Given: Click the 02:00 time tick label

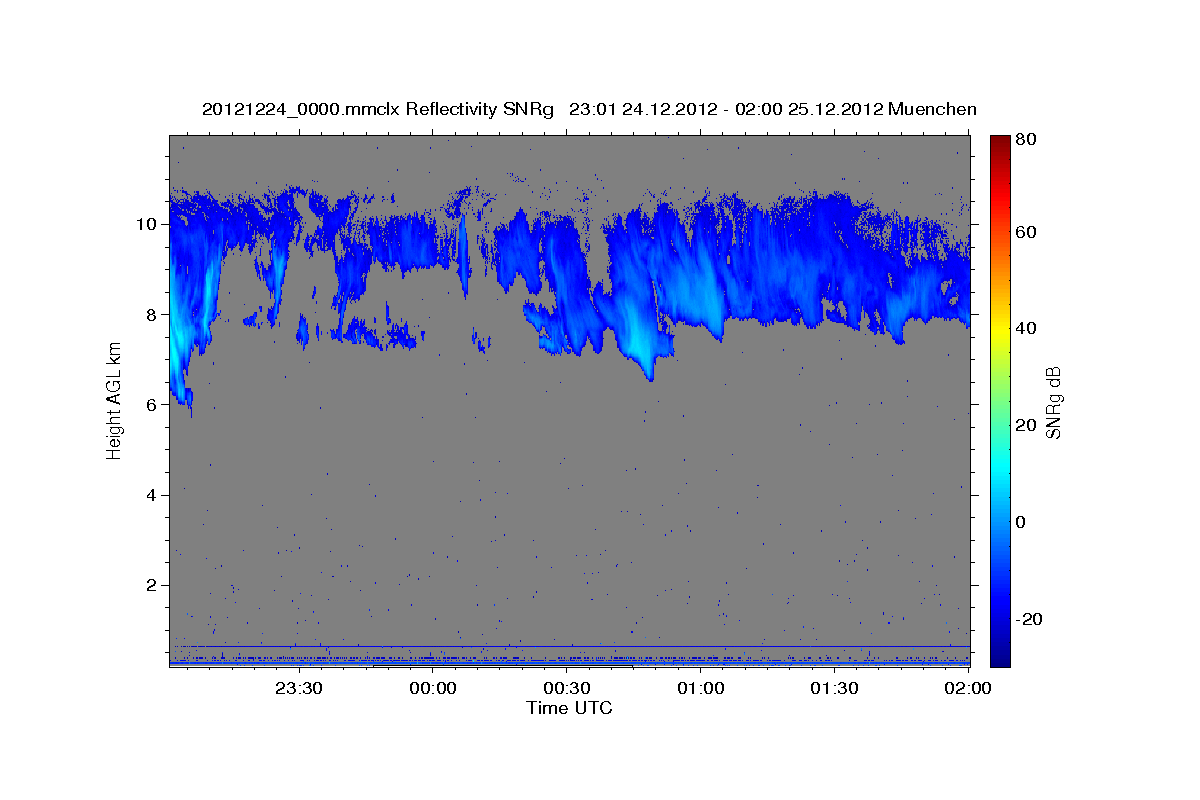Looking at the screenshot, I should tap(968, 688).
